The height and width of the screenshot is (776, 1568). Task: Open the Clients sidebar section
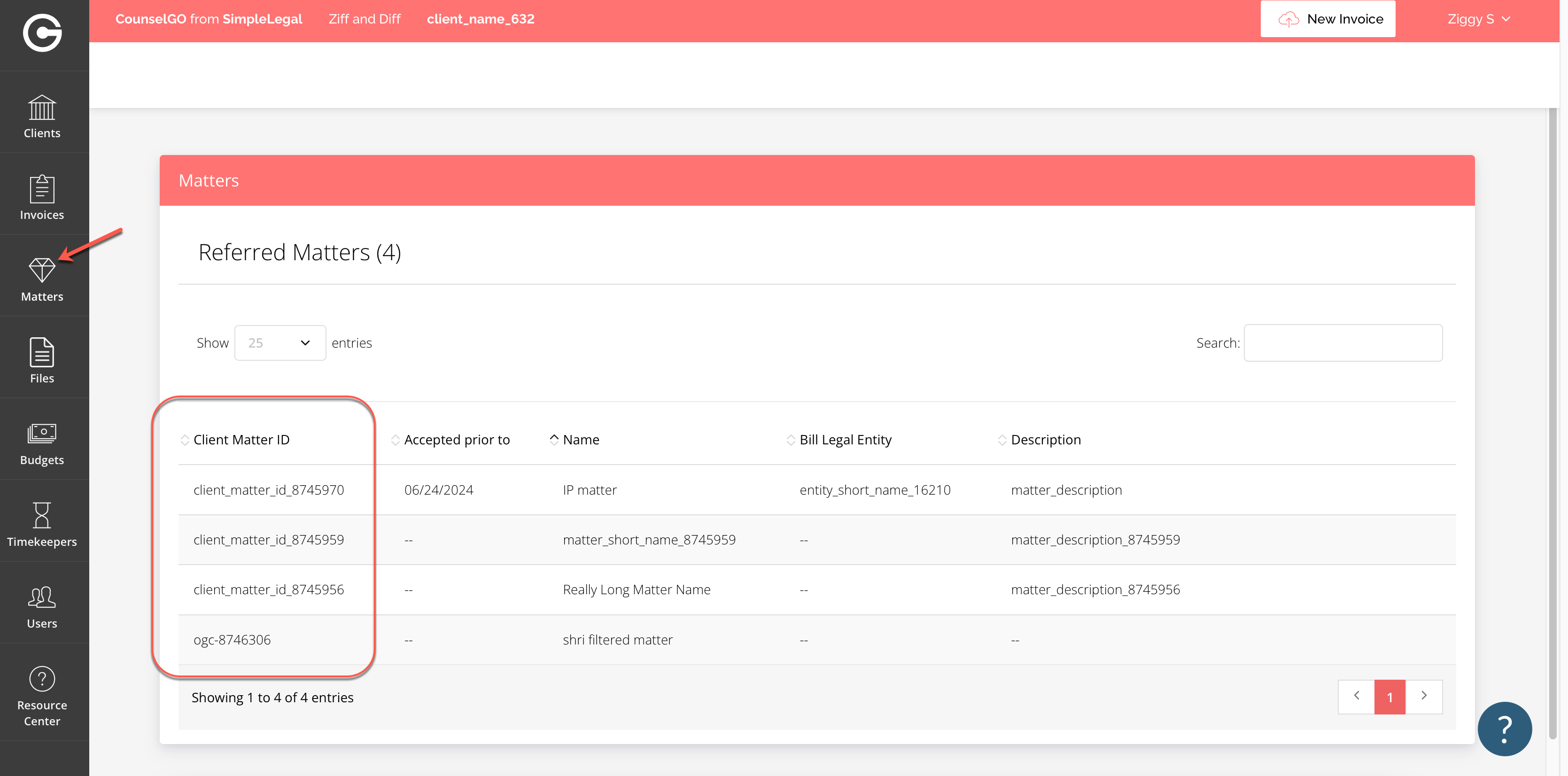[x=42, y=116]
